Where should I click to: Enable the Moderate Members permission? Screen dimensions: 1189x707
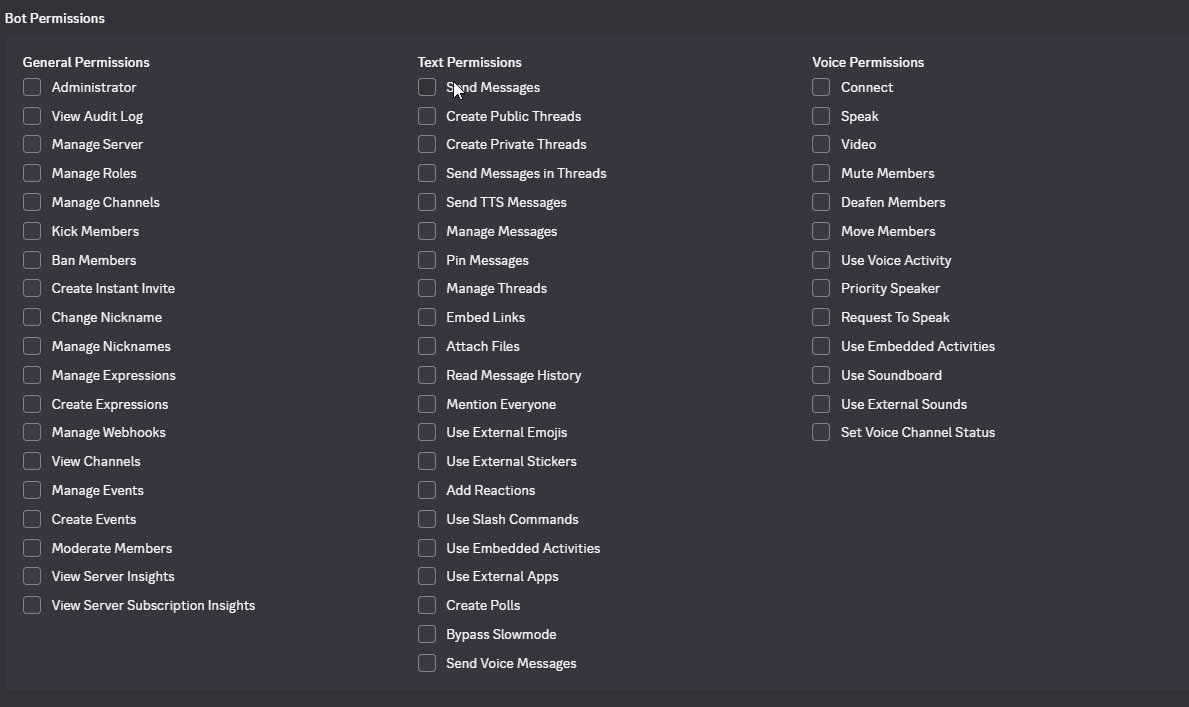coord(32,549)
